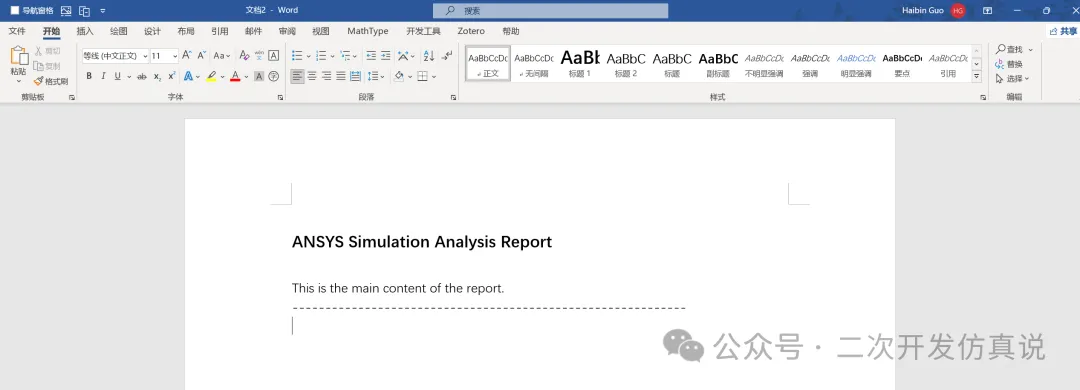Open the change case (Aa) dropdown
The height and width of the screenshot is (390, 1080).
pos(222,55)
